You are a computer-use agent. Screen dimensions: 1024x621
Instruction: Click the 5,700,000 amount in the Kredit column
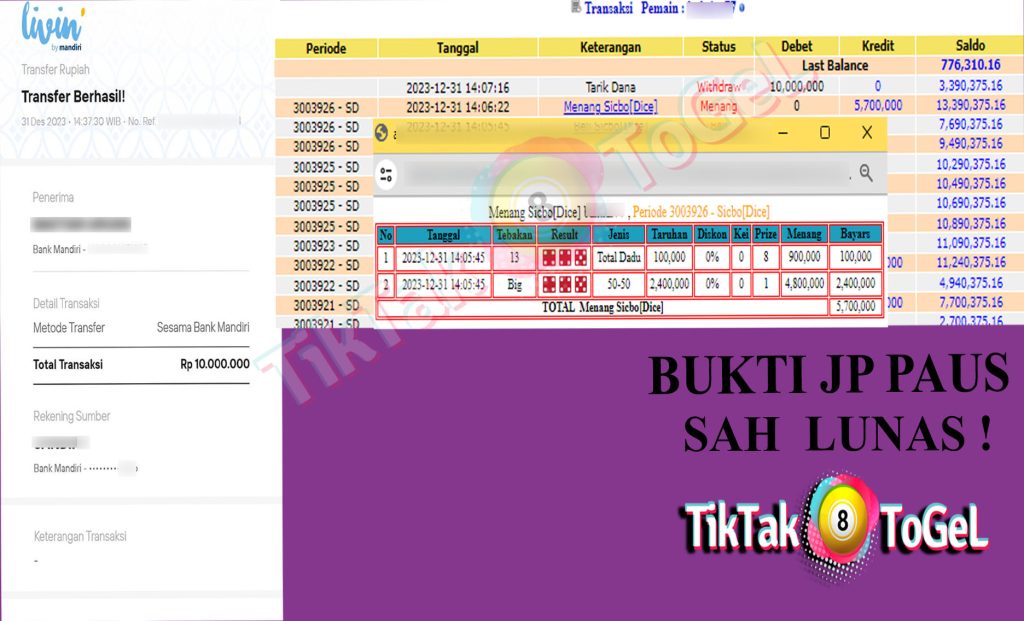[x=878, y=105]
